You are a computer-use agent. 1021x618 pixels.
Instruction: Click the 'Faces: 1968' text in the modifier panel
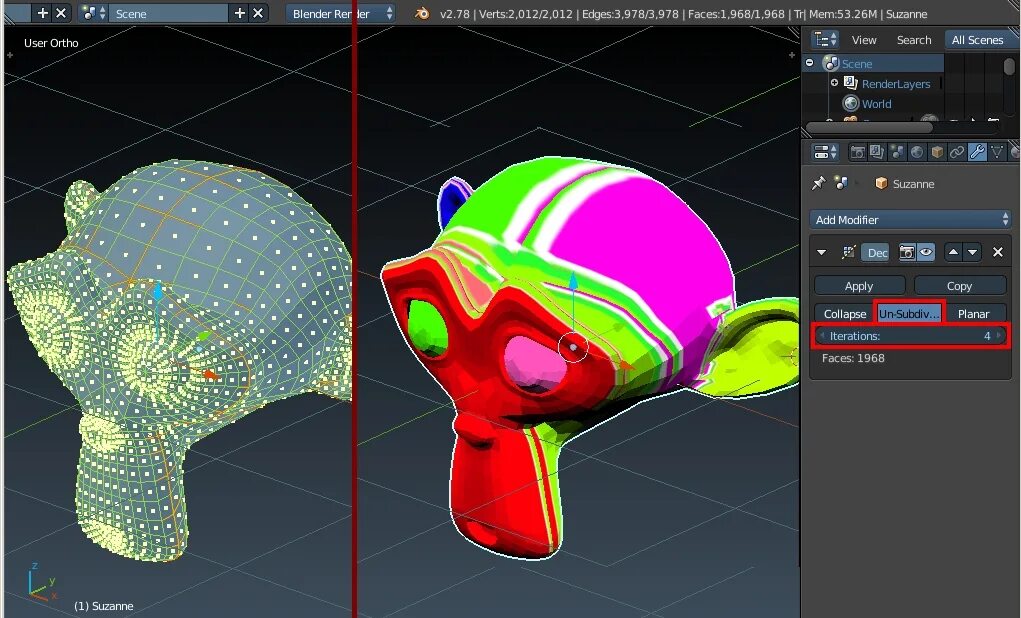853,358
